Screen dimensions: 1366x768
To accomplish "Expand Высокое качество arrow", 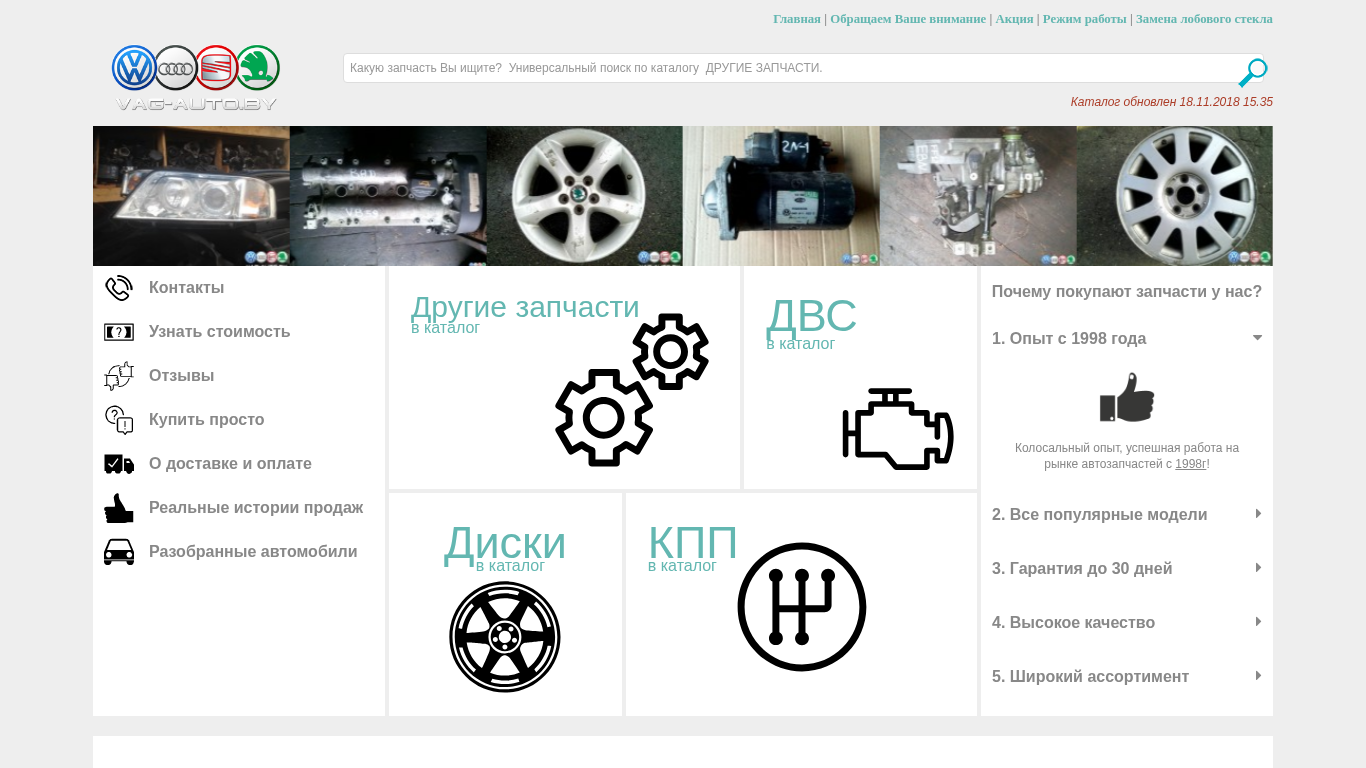I will [1258, 622].
